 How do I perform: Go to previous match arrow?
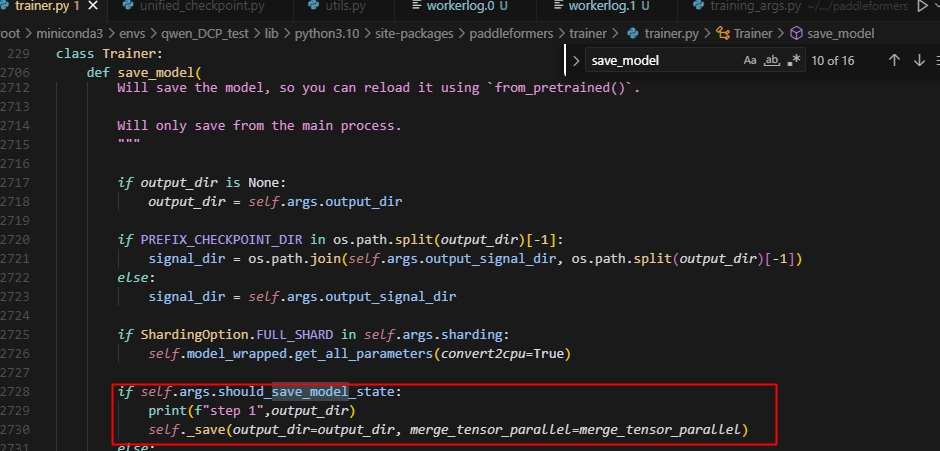point(894,61)
